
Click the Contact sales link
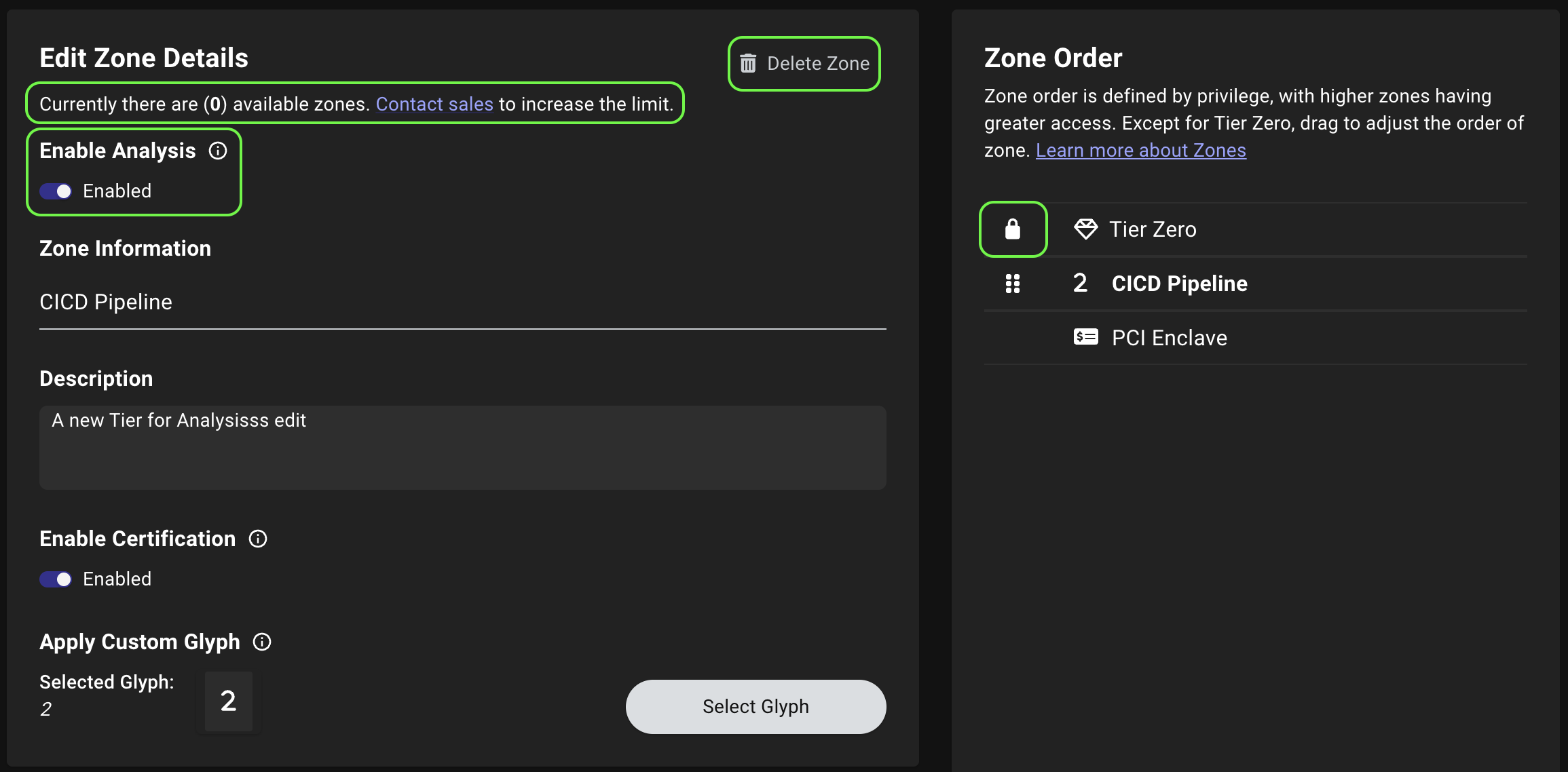[x=434, y=104]
